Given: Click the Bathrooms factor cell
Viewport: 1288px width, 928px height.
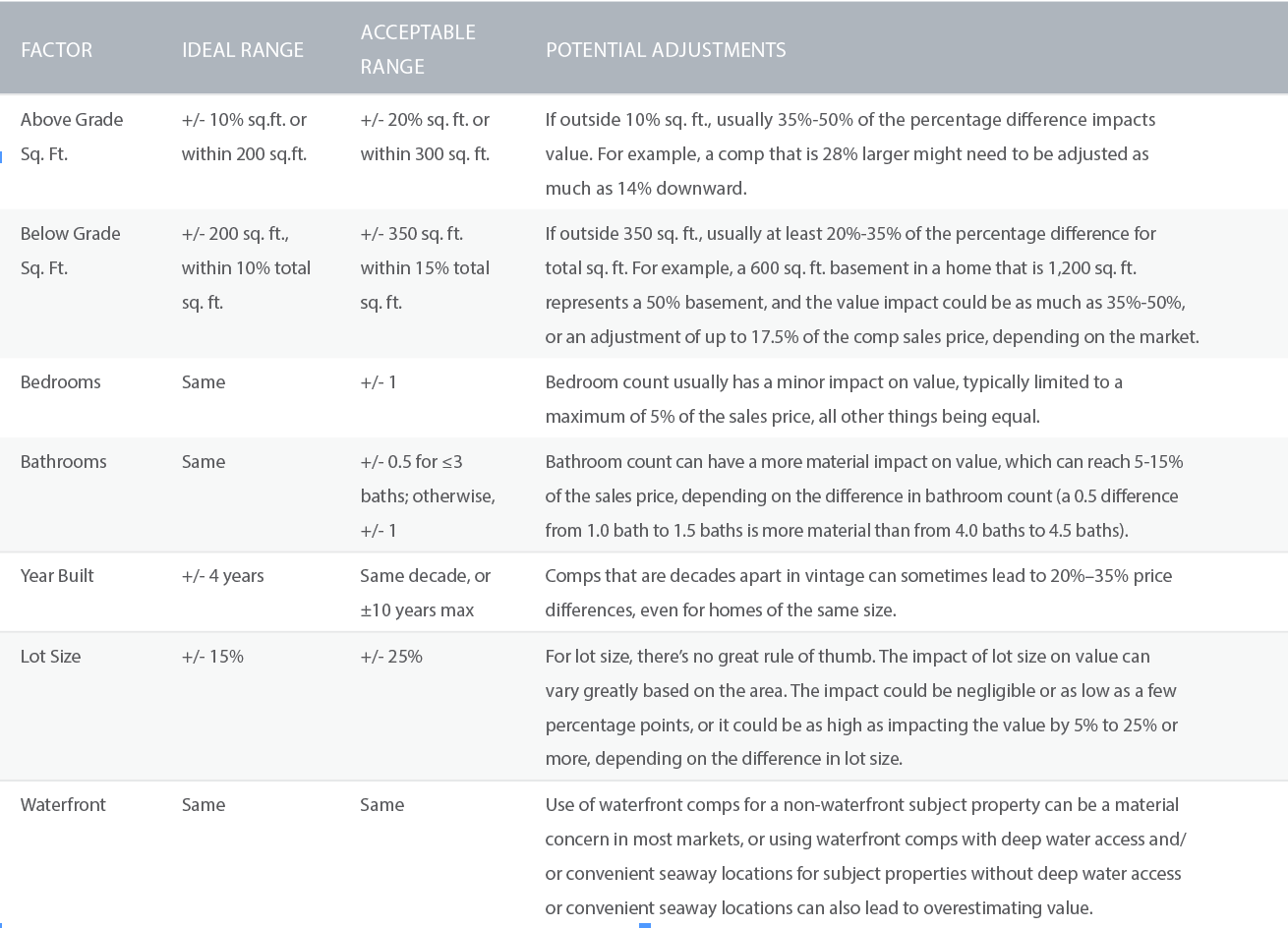Looking at the screenshot, I should [63, 461].
